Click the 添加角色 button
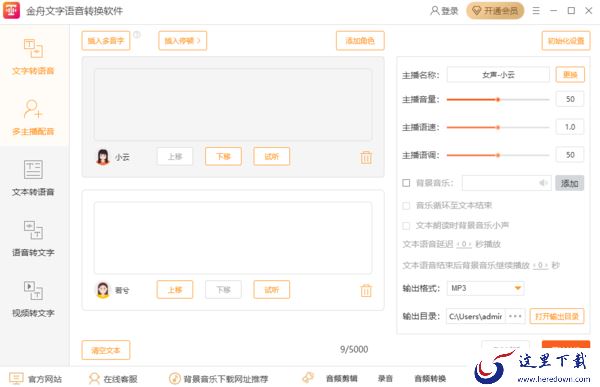The height and width of the screenshot is (387, 600). coord(360,41)
